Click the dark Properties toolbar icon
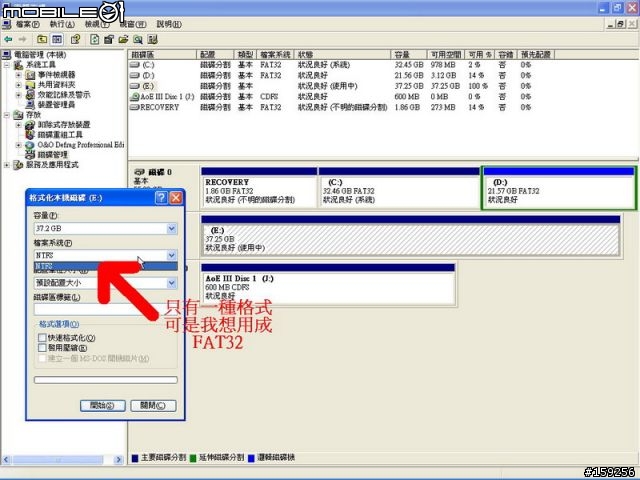The height and width of the screenshot is (480, 640). pyautogui.click(x=109, y=40)
